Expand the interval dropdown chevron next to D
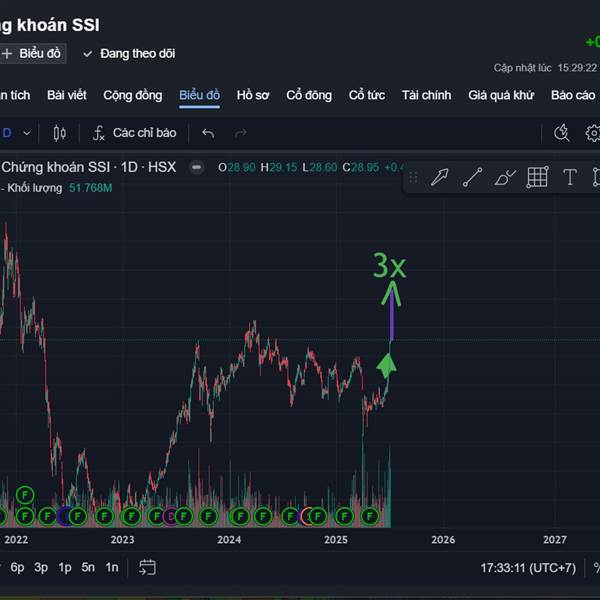 (27, 134)
